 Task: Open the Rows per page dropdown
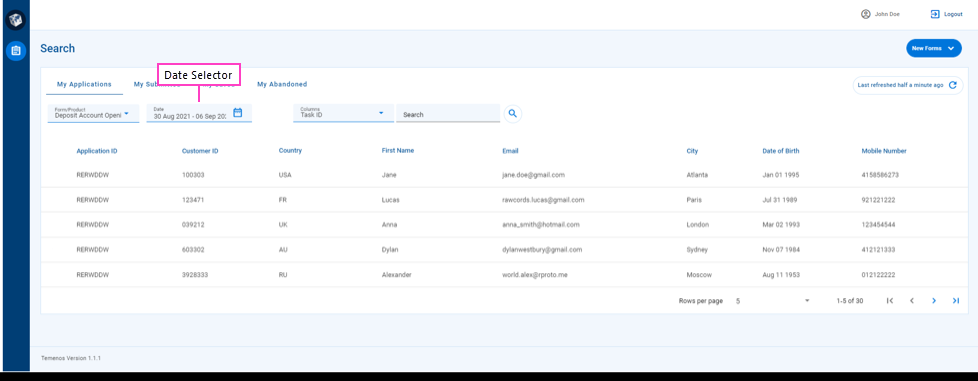pos(772,301)
